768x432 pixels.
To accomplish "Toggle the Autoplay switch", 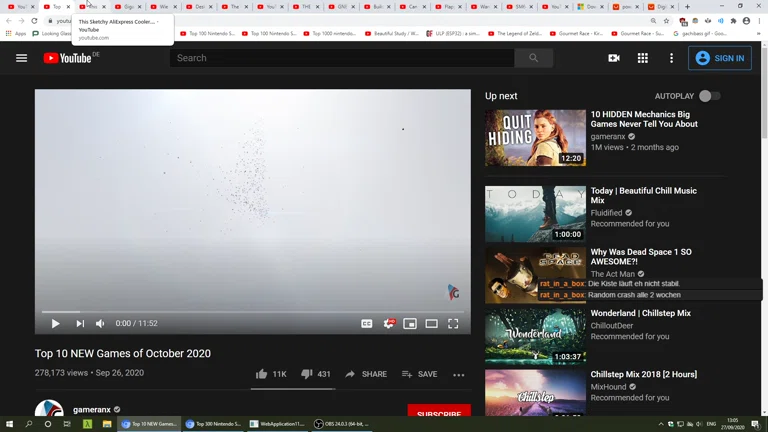I will click(709, 96).
